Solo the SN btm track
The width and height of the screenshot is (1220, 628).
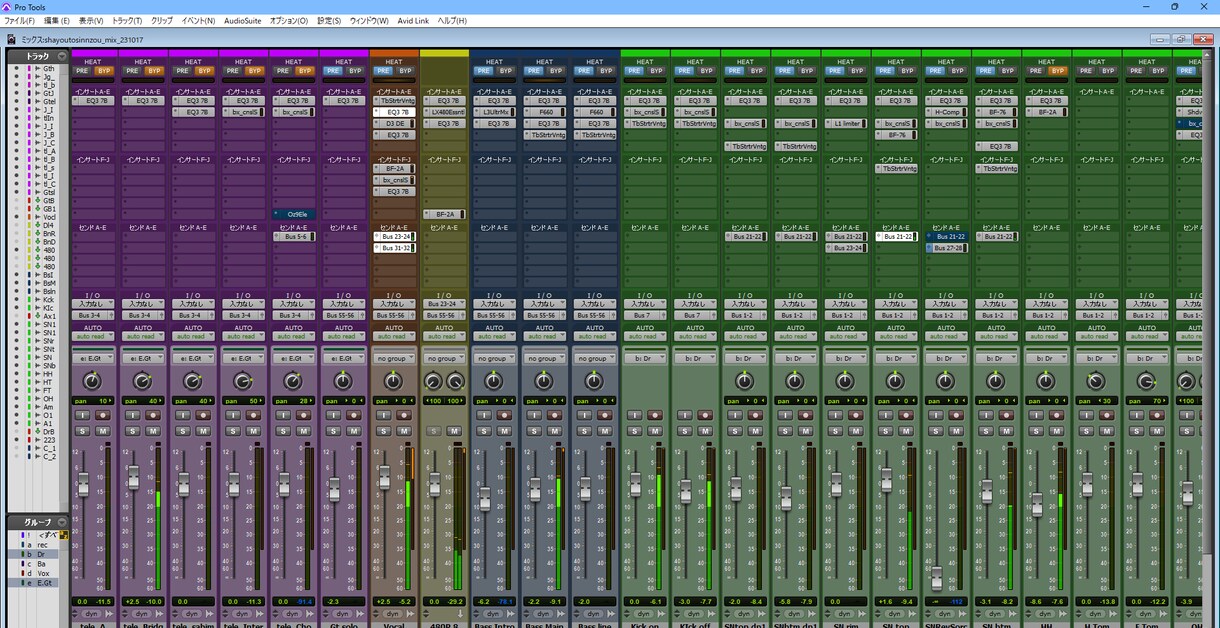pos(986,431)
